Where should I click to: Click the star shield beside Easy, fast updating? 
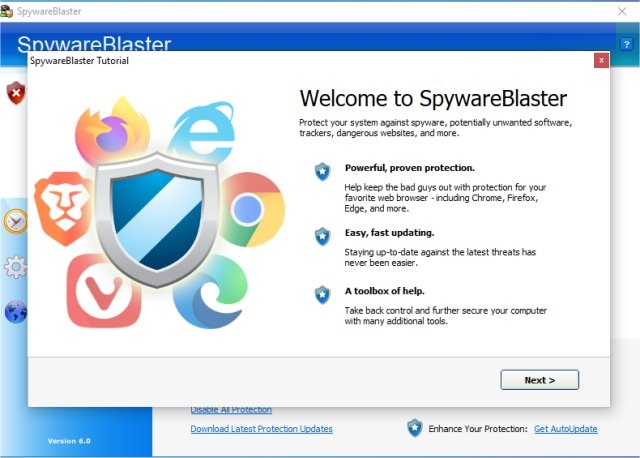322,237
